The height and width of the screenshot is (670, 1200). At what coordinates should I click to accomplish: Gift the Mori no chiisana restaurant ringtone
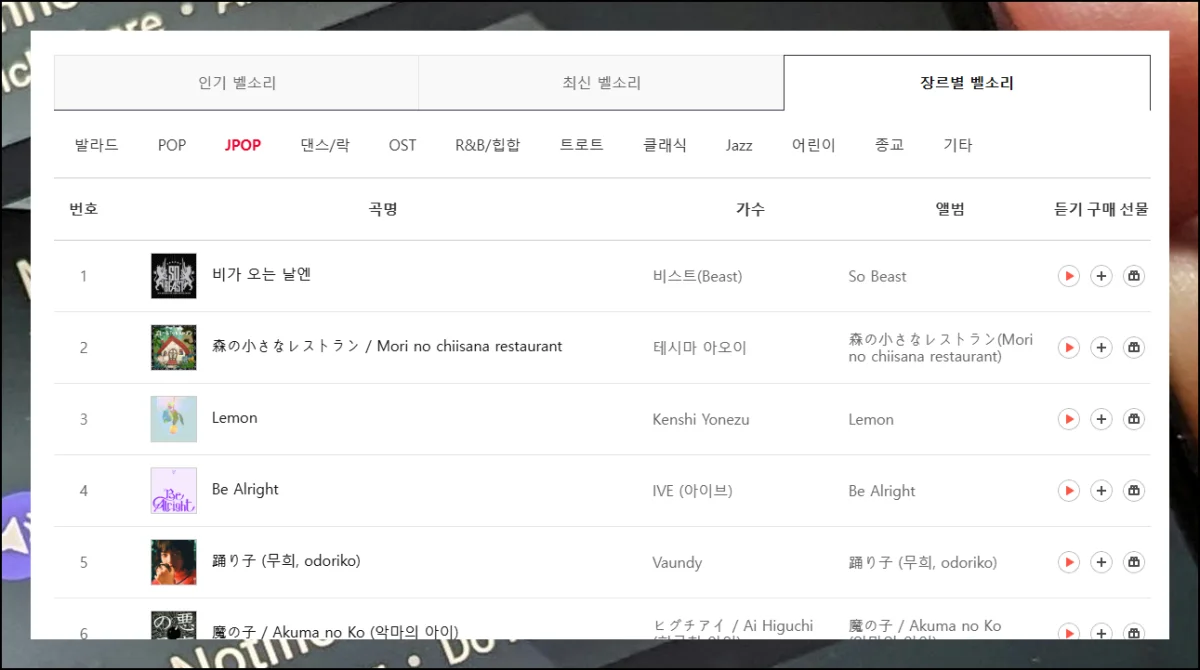(x=1133, y=348)
